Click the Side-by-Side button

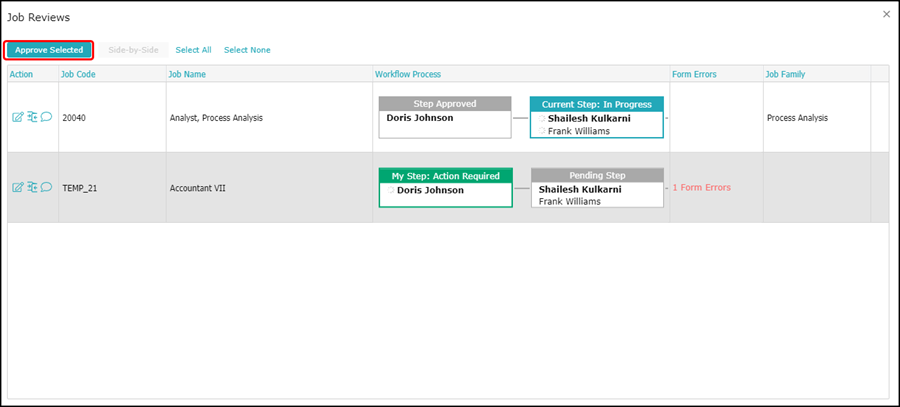(x=133, y=50)
